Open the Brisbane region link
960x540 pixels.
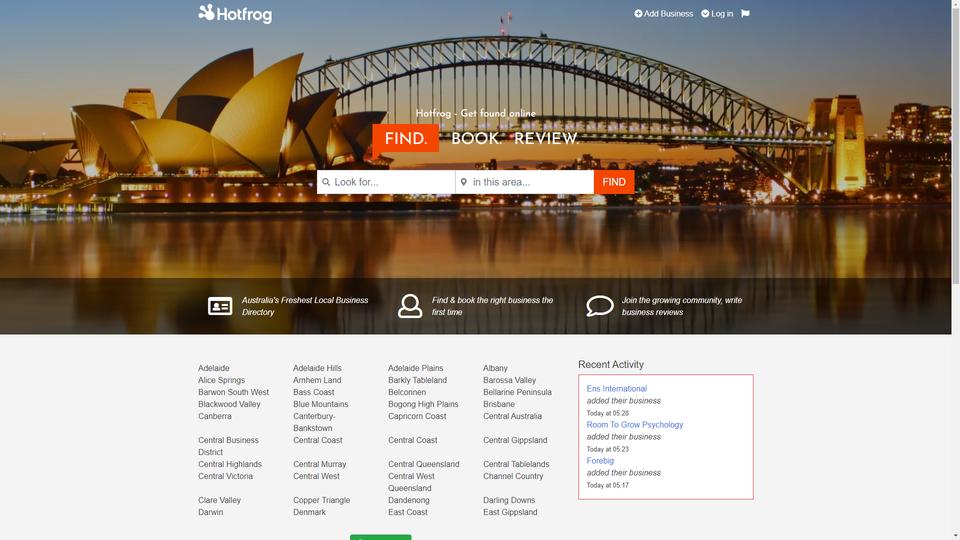pyautogui.click(x=499, y=404)
